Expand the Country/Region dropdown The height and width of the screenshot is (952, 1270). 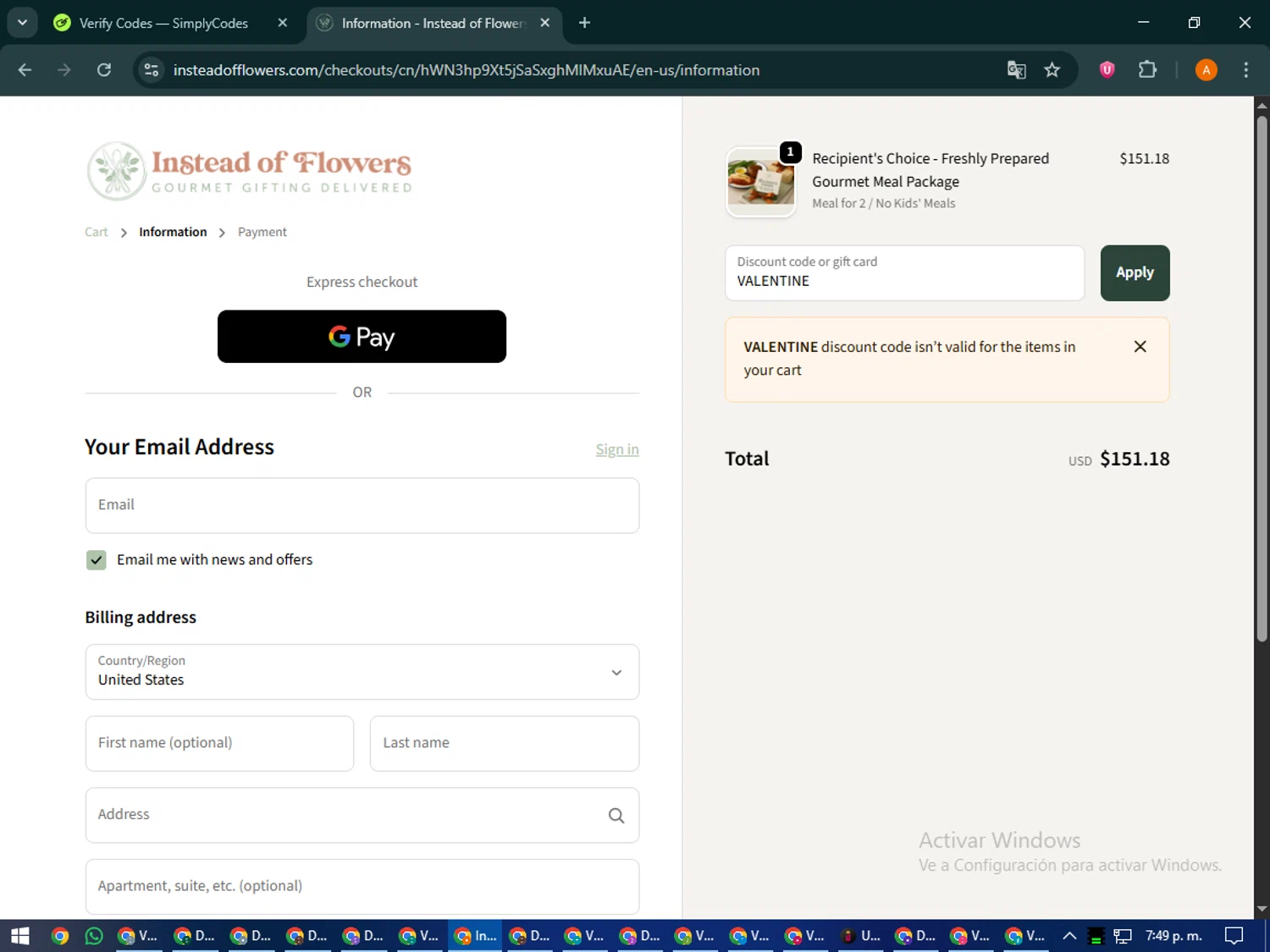362,672
